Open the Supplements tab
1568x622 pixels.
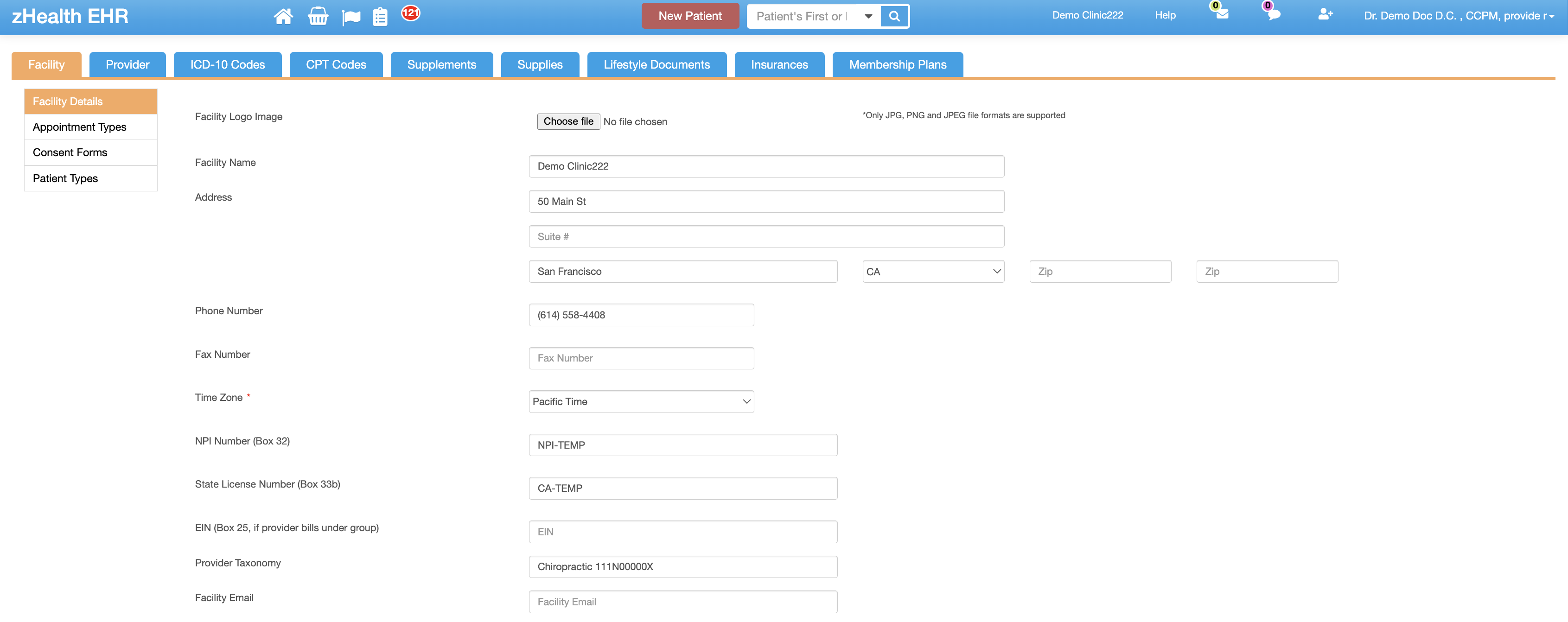(x=441, y=64)
